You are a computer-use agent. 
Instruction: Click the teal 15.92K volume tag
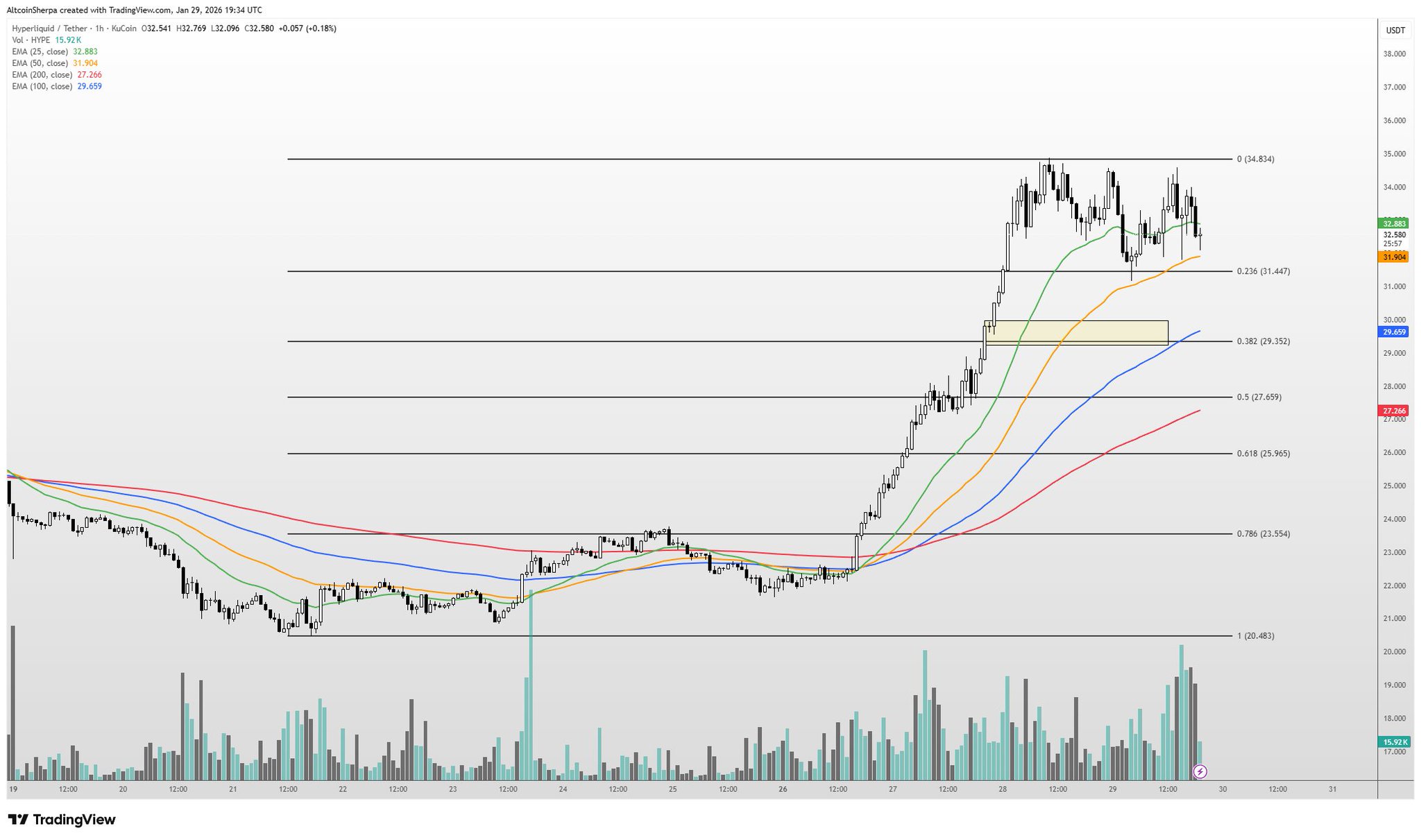click(1394, 742)
